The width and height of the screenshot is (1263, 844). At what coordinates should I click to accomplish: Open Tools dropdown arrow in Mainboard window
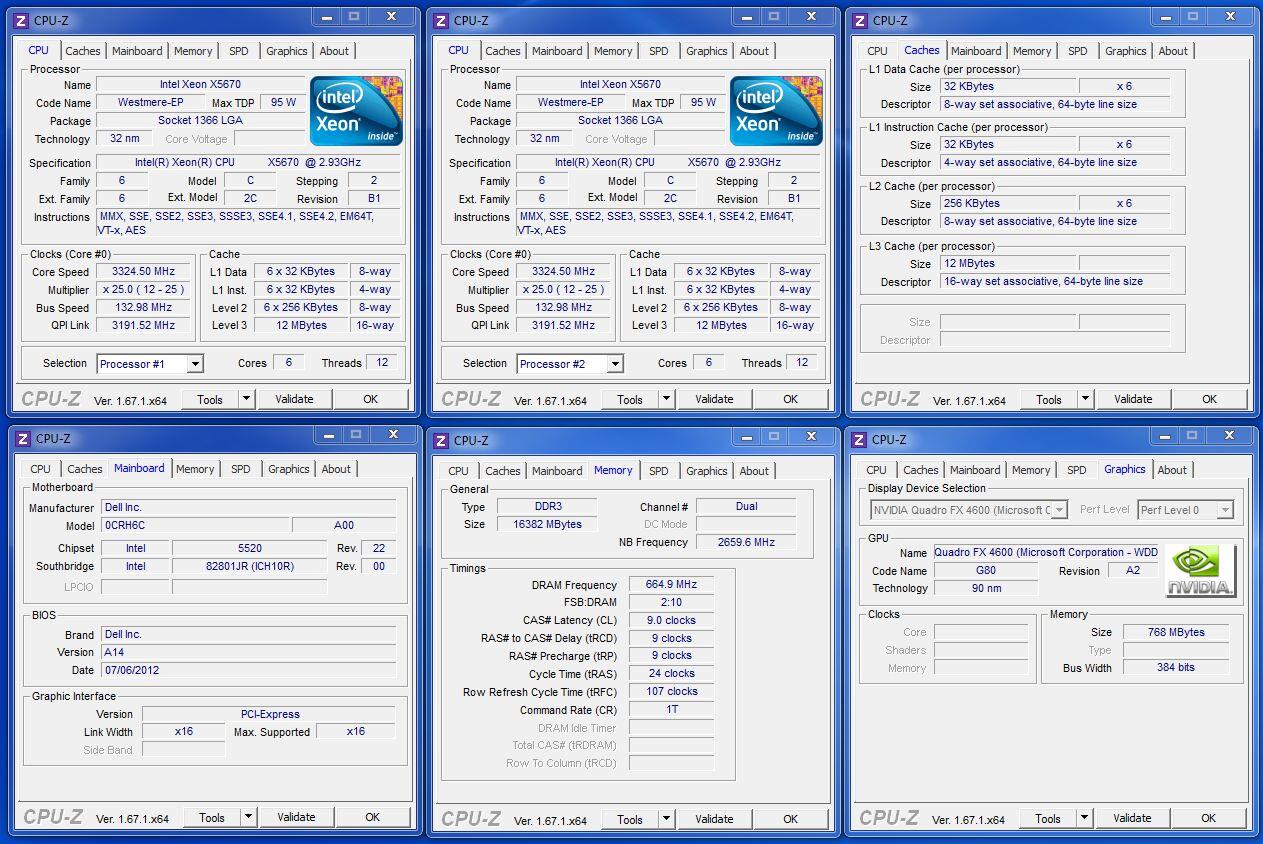[x=248, y=817]
